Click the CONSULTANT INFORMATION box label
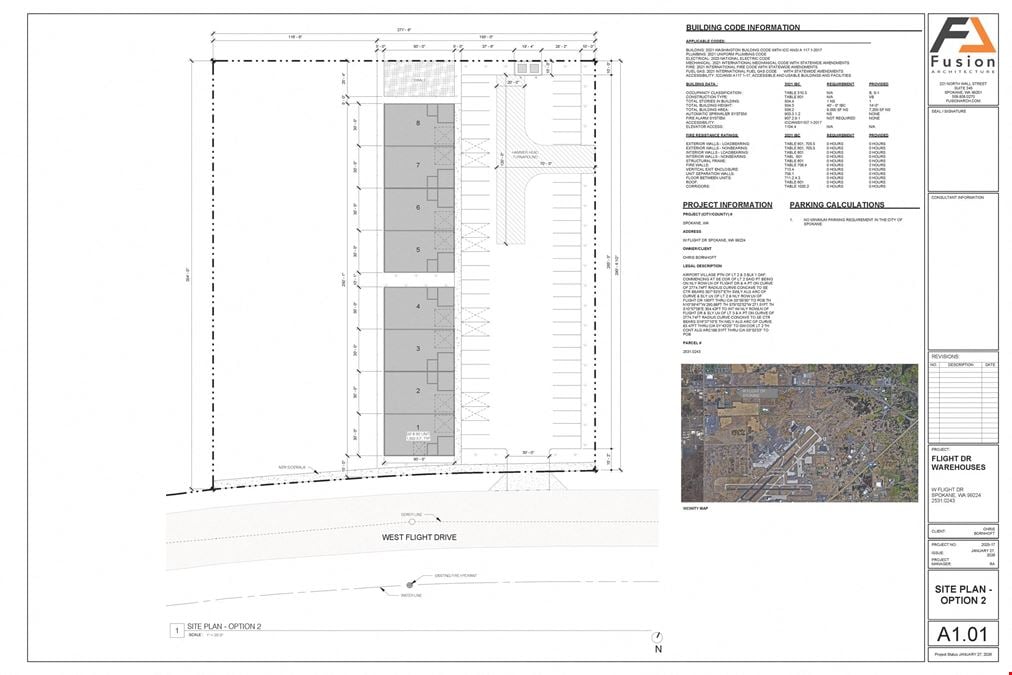Viewport: 1012px width, 675px height. [x=958, y=197]
